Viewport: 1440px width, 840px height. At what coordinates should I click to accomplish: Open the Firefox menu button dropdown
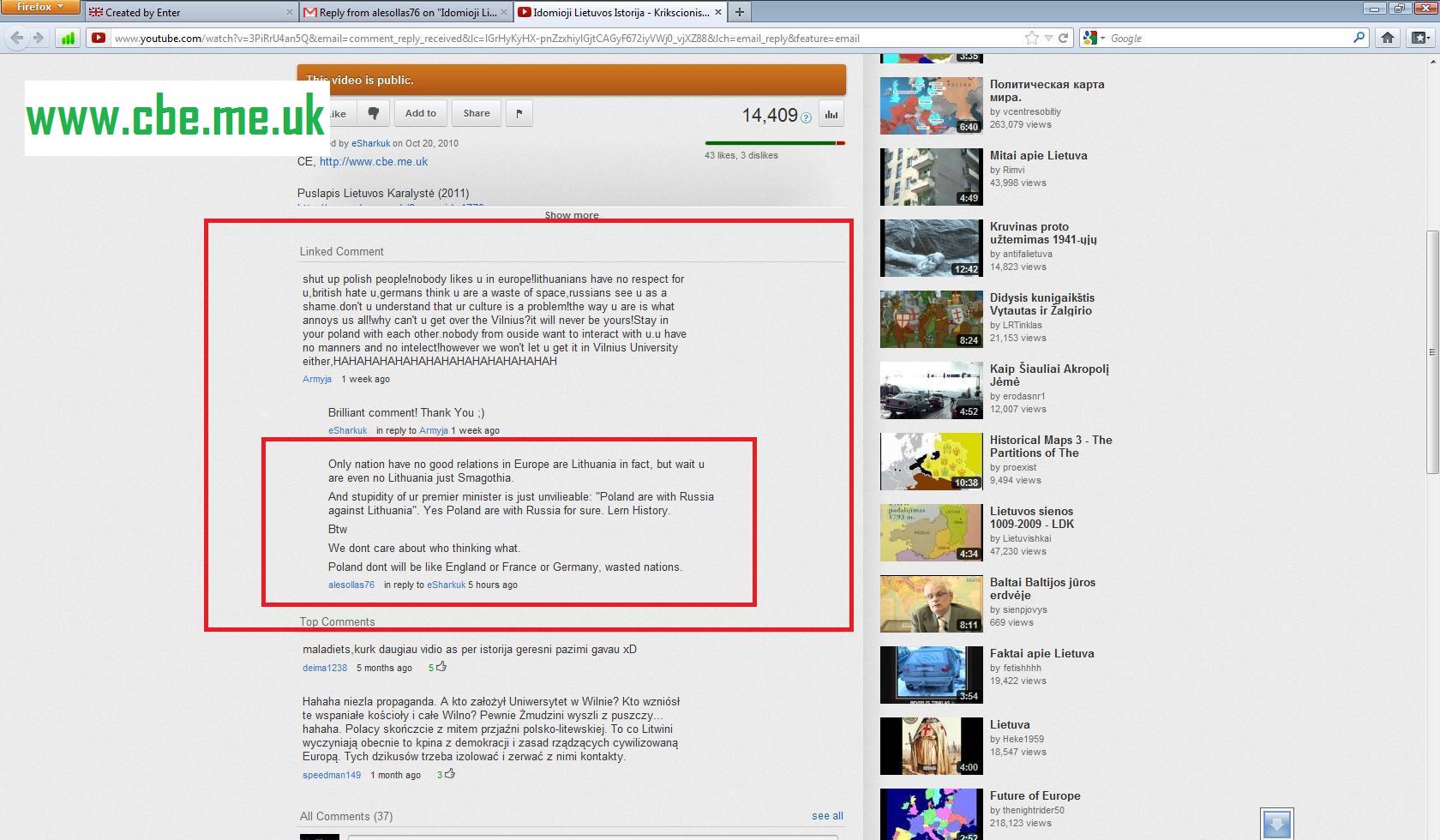point(41,8)
